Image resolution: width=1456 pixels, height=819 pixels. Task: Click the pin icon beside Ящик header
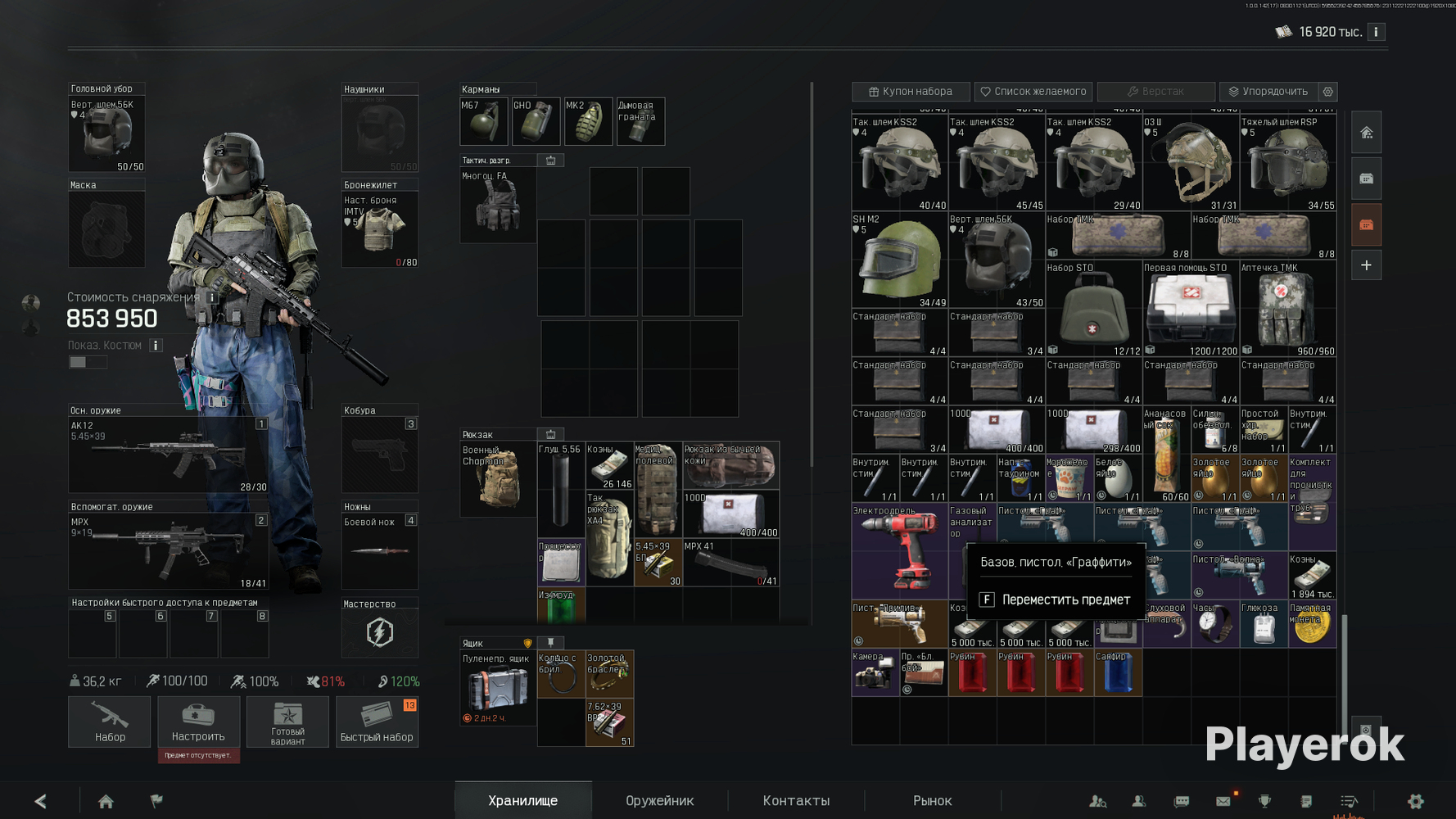pyautogui.click(x=551, y=643)
